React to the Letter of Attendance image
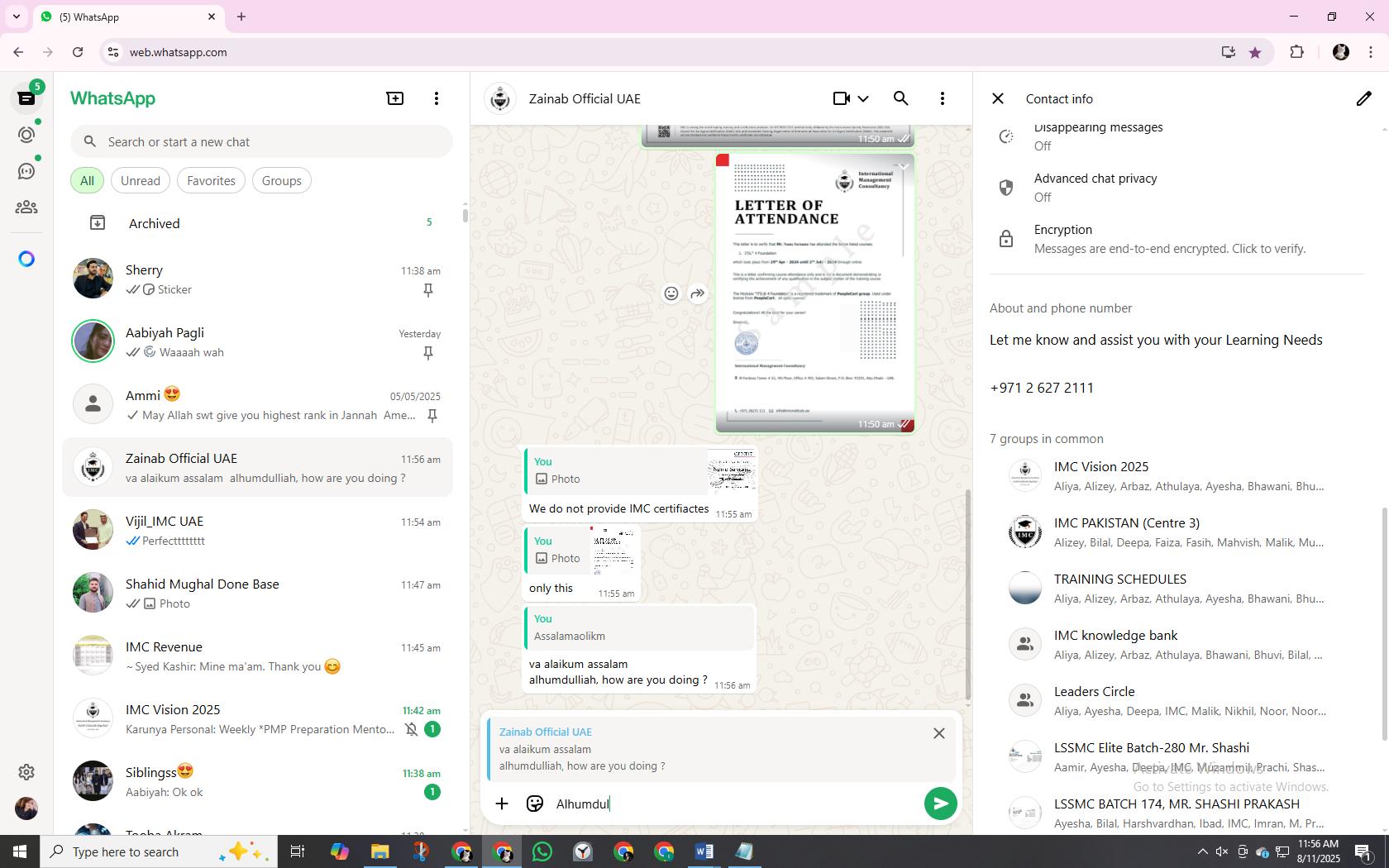The height and width of the screenshot is (868, 1389). (671, 293)
